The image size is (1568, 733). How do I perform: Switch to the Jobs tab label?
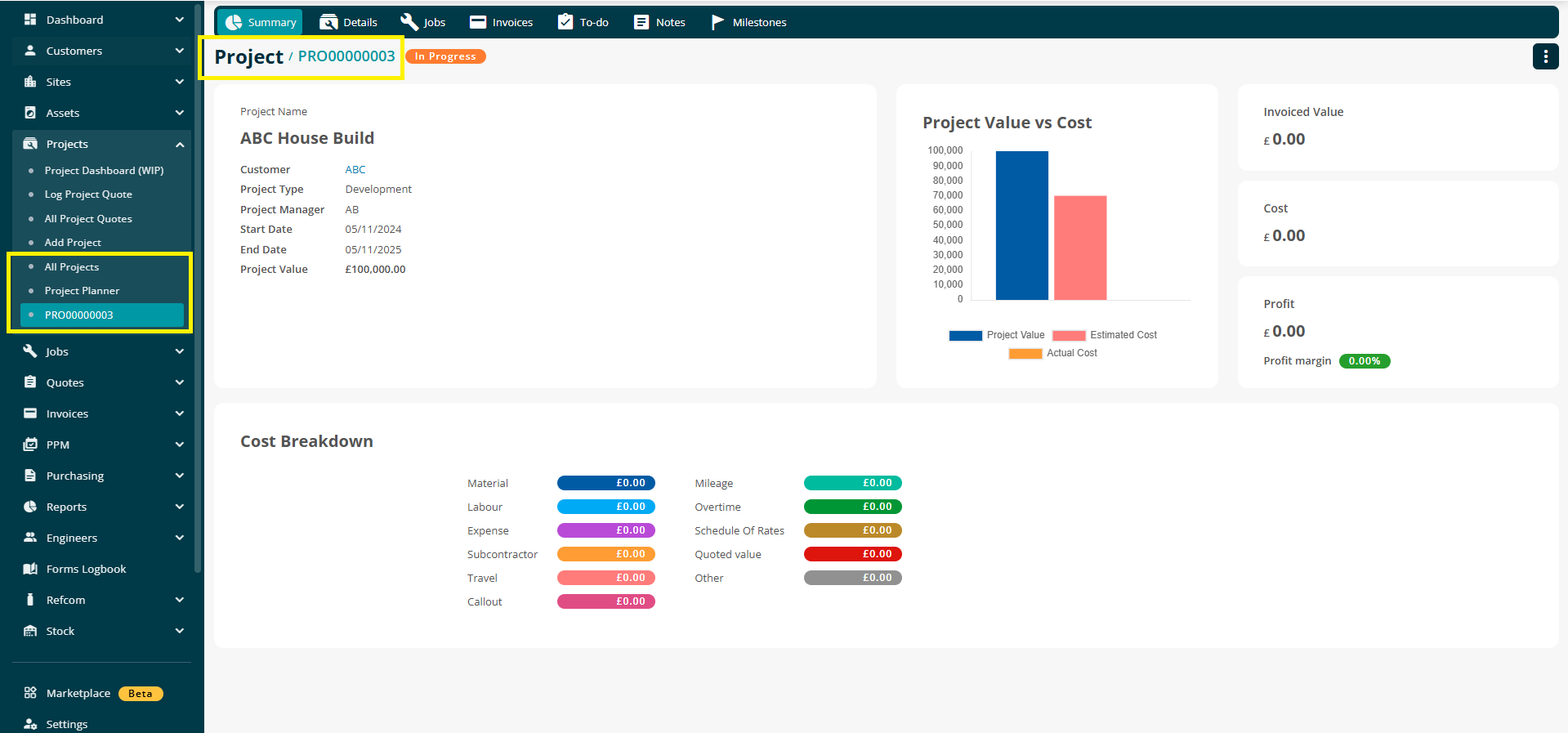point(435,22)
